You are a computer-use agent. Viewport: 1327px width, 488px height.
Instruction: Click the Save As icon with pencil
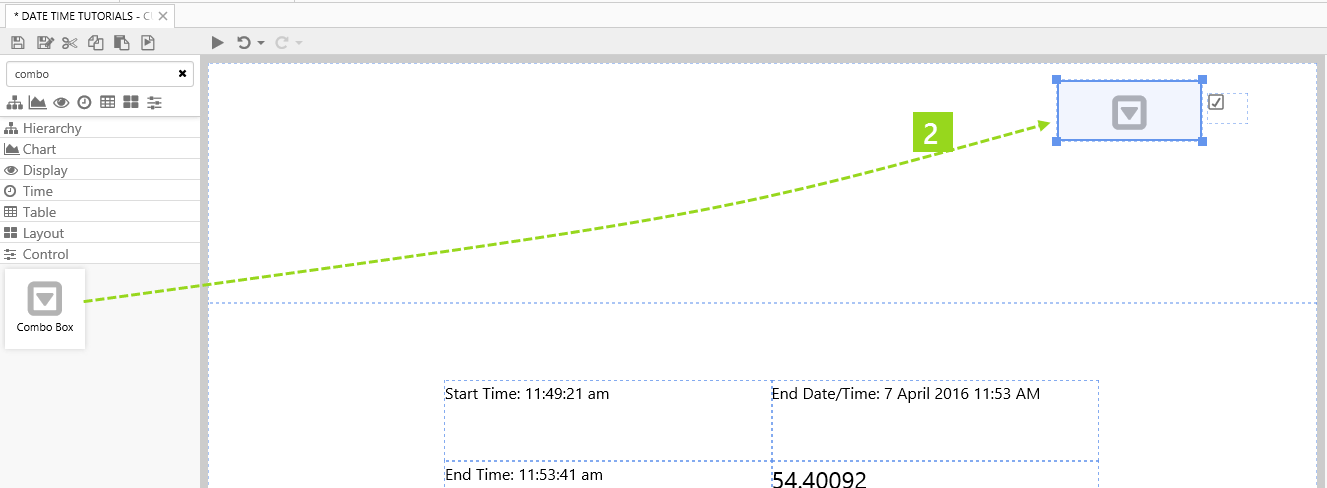44,42
